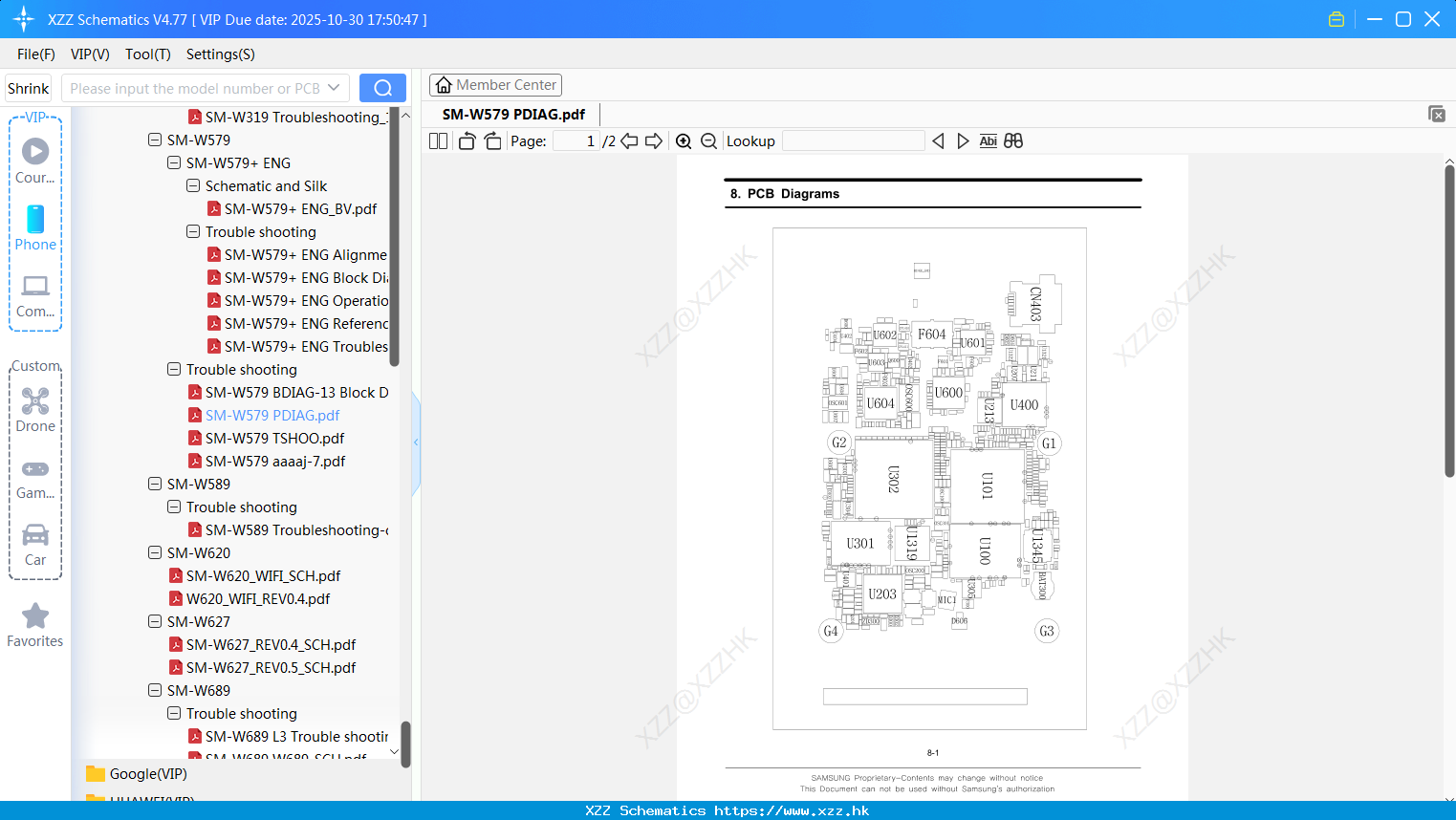Toggle the two-page split view icon

439,140
